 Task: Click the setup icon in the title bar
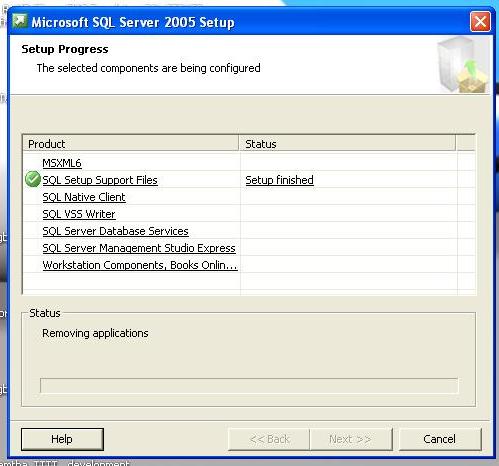tap(20, 21)
